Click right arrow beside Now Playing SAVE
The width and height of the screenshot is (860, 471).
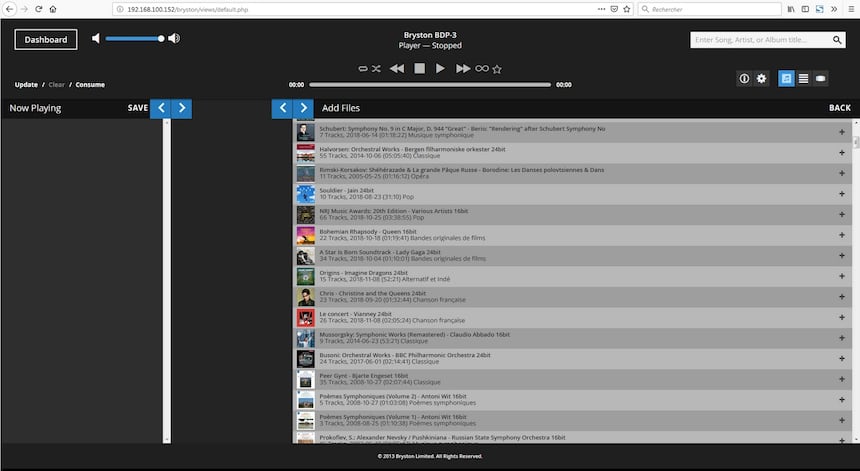point(182,108)
